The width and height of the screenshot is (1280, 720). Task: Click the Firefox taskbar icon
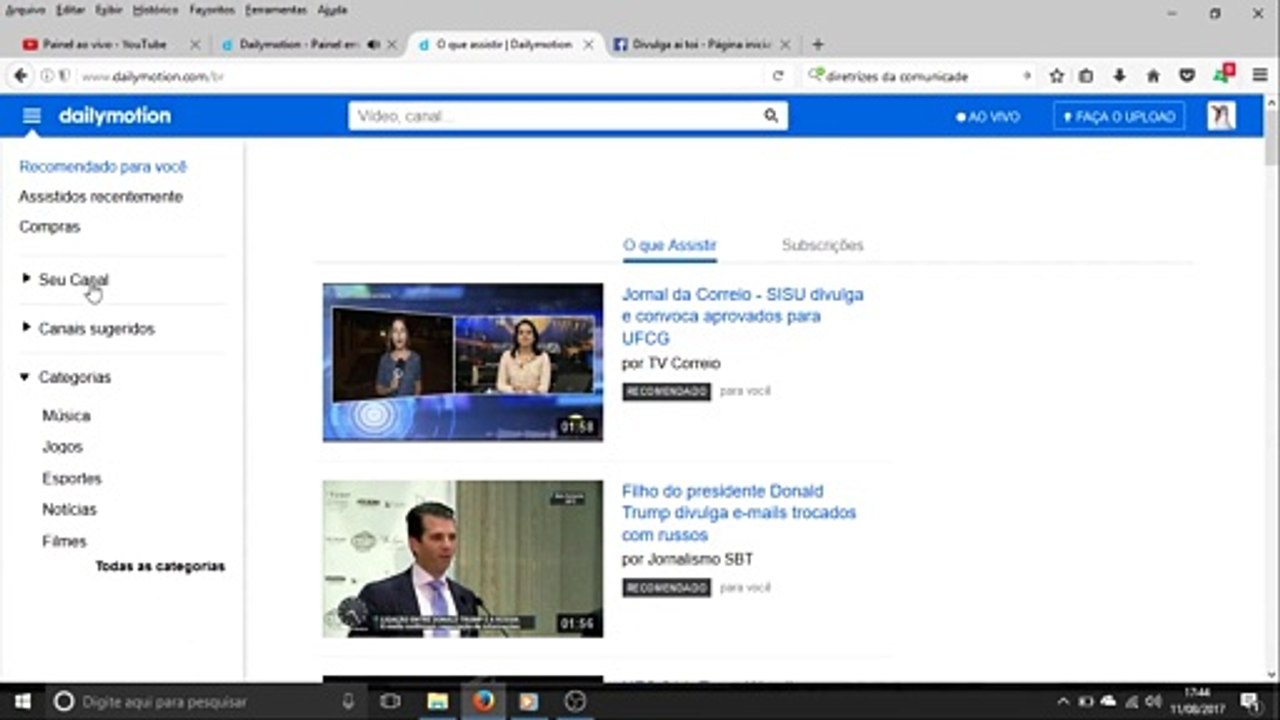(x=483, y=701)
